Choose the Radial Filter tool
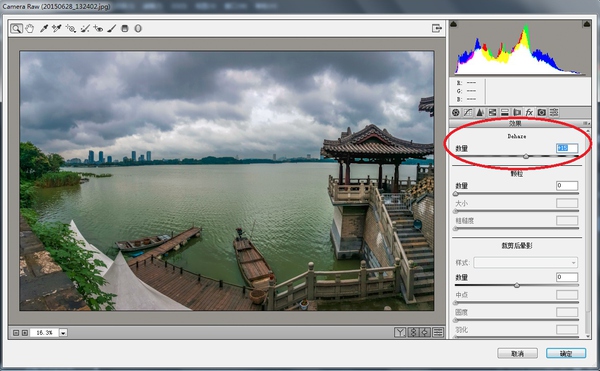This screenshot has width=600, height=371. [x=138, y=28]
